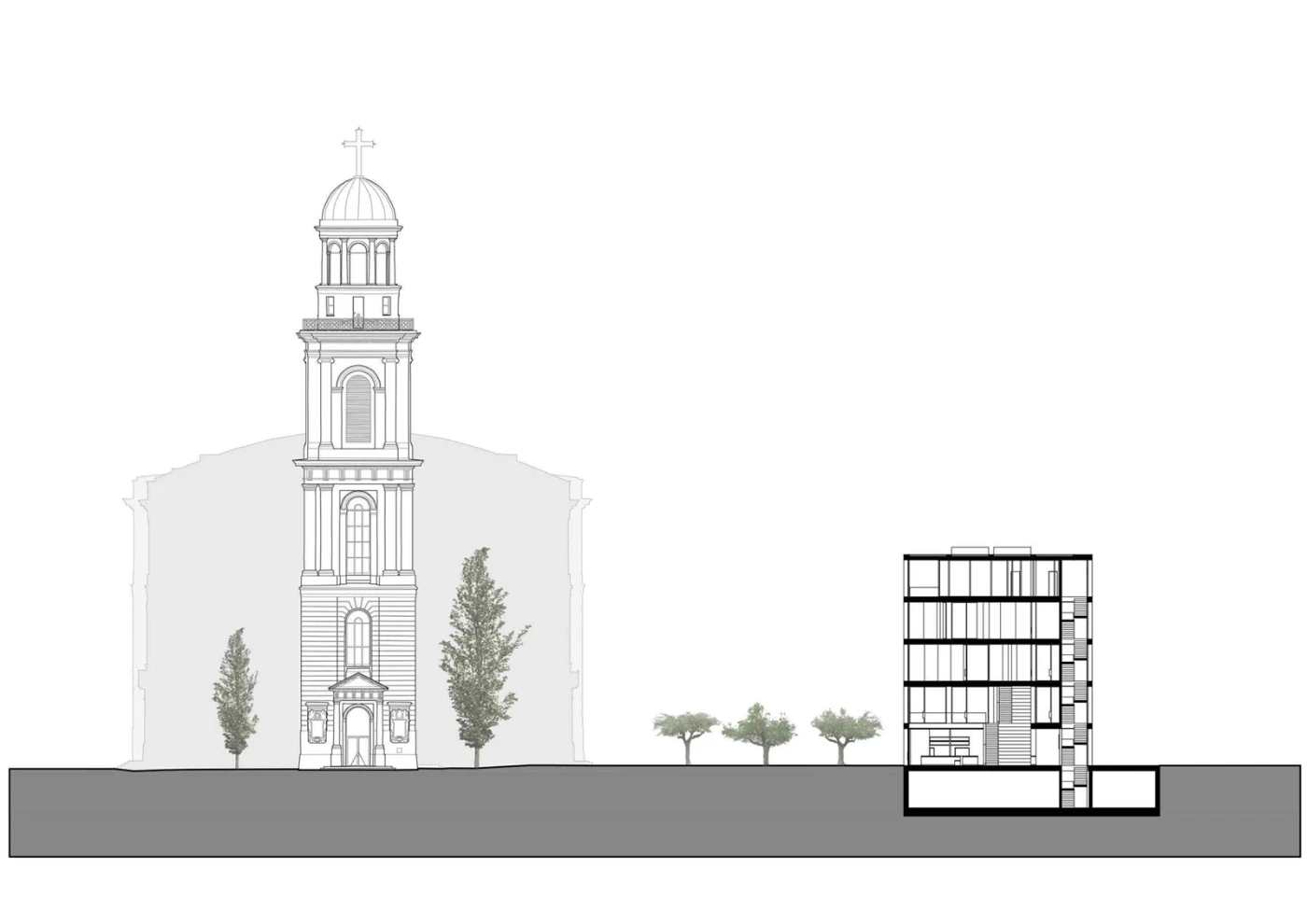1307x924 pixels.
Task: Click the tall arched window in middle tower
Action: point(358,536)
